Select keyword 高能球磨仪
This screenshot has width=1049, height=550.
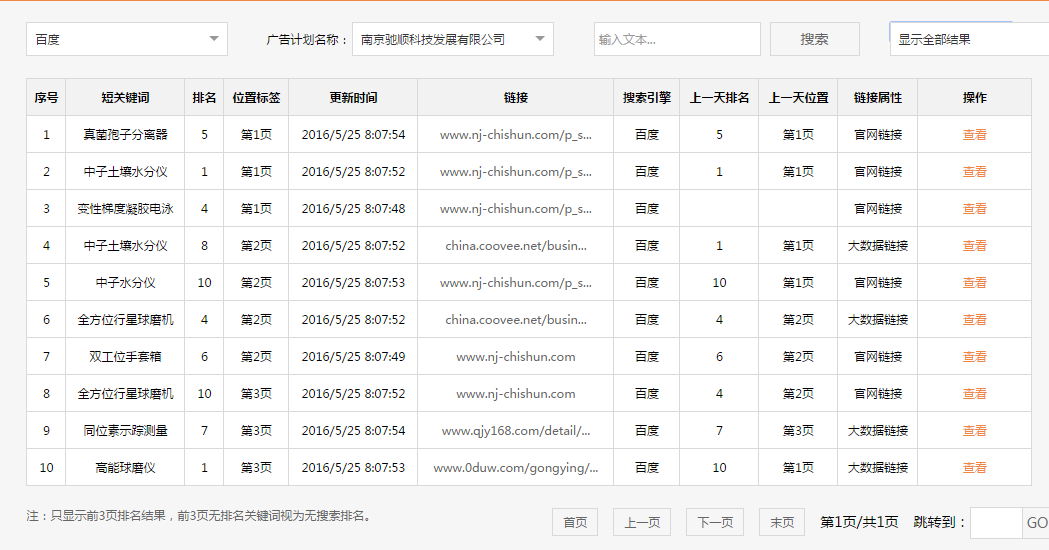[x=125, y=468]
